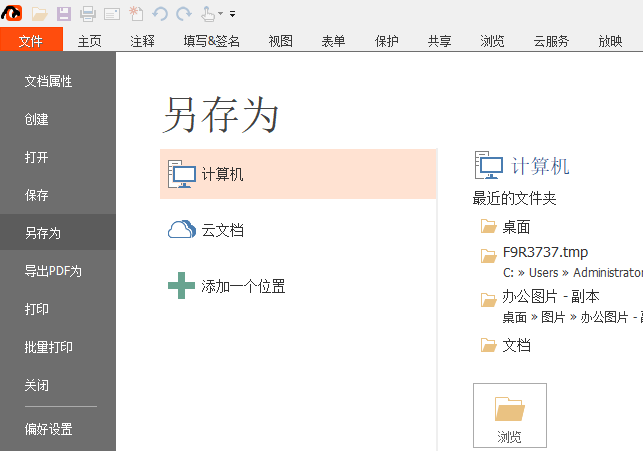The image size is (643, 451).
Task: Switch to the 浏览 ribbon tab
Action: [492, 41]
